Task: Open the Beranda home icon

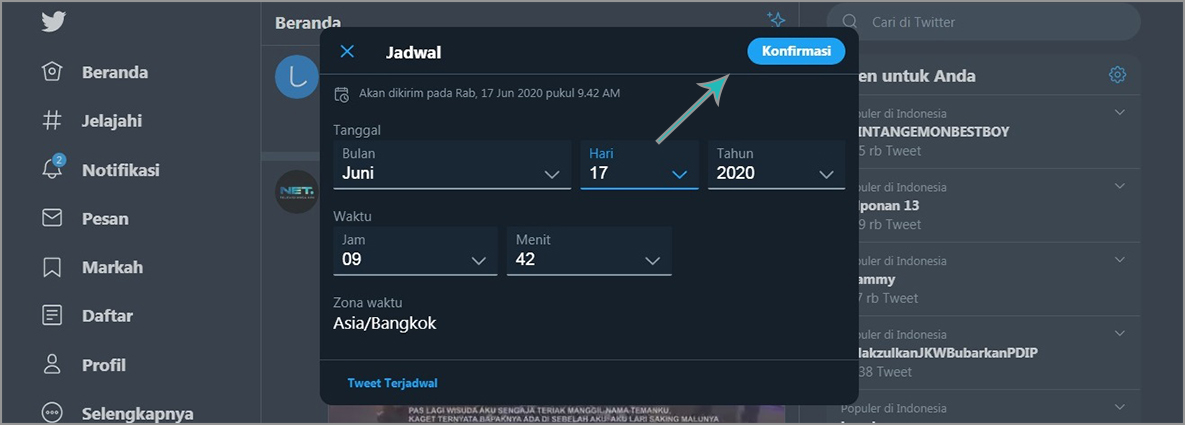Action: (53, 72)
